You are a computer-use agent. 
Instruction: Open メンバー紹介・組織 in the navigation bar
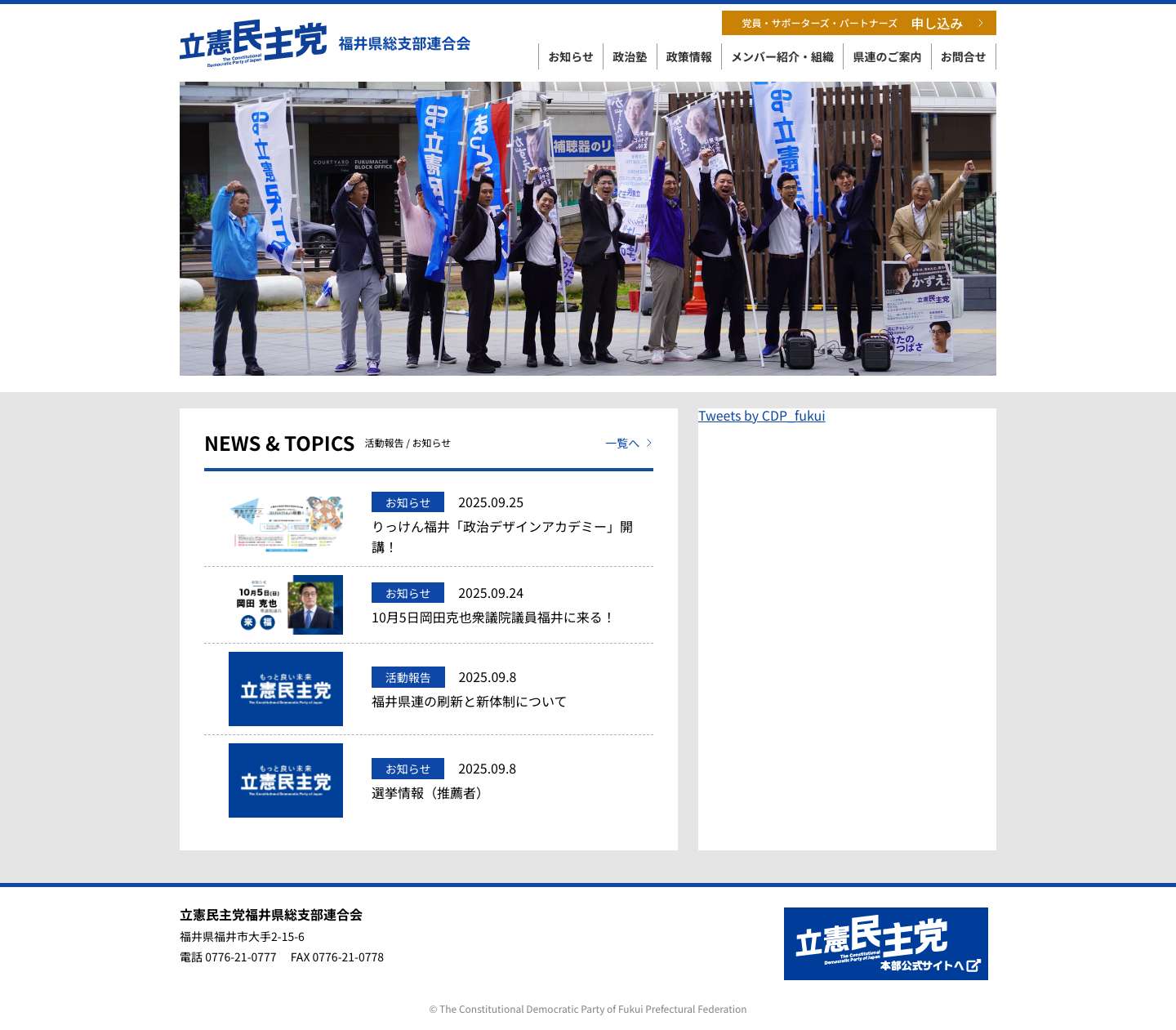point(783,56)
